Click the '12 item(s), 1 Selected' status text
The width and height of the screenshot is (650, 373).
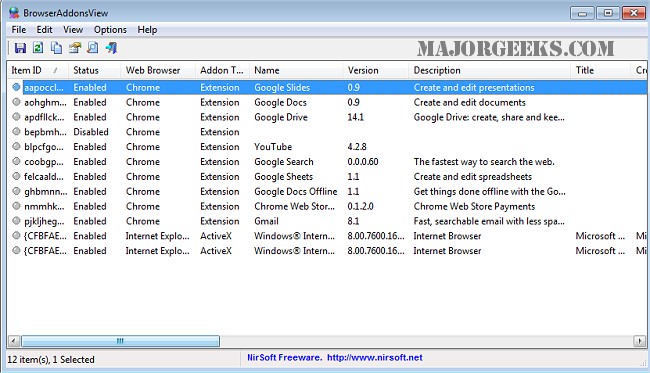51,359
